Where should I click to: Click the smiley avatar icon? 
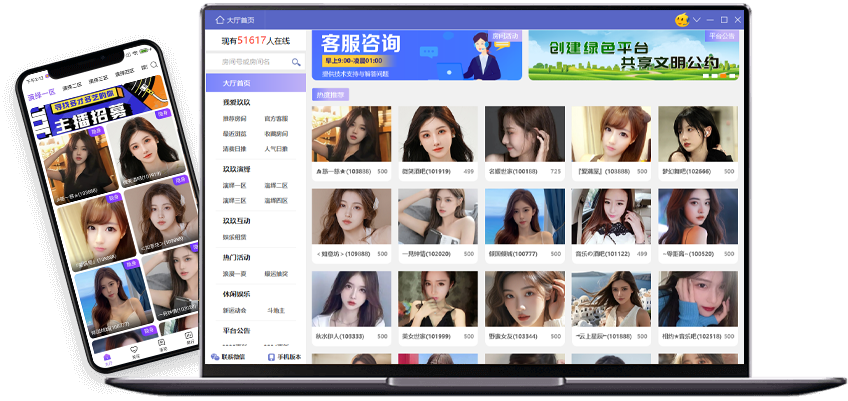[681, 19]
